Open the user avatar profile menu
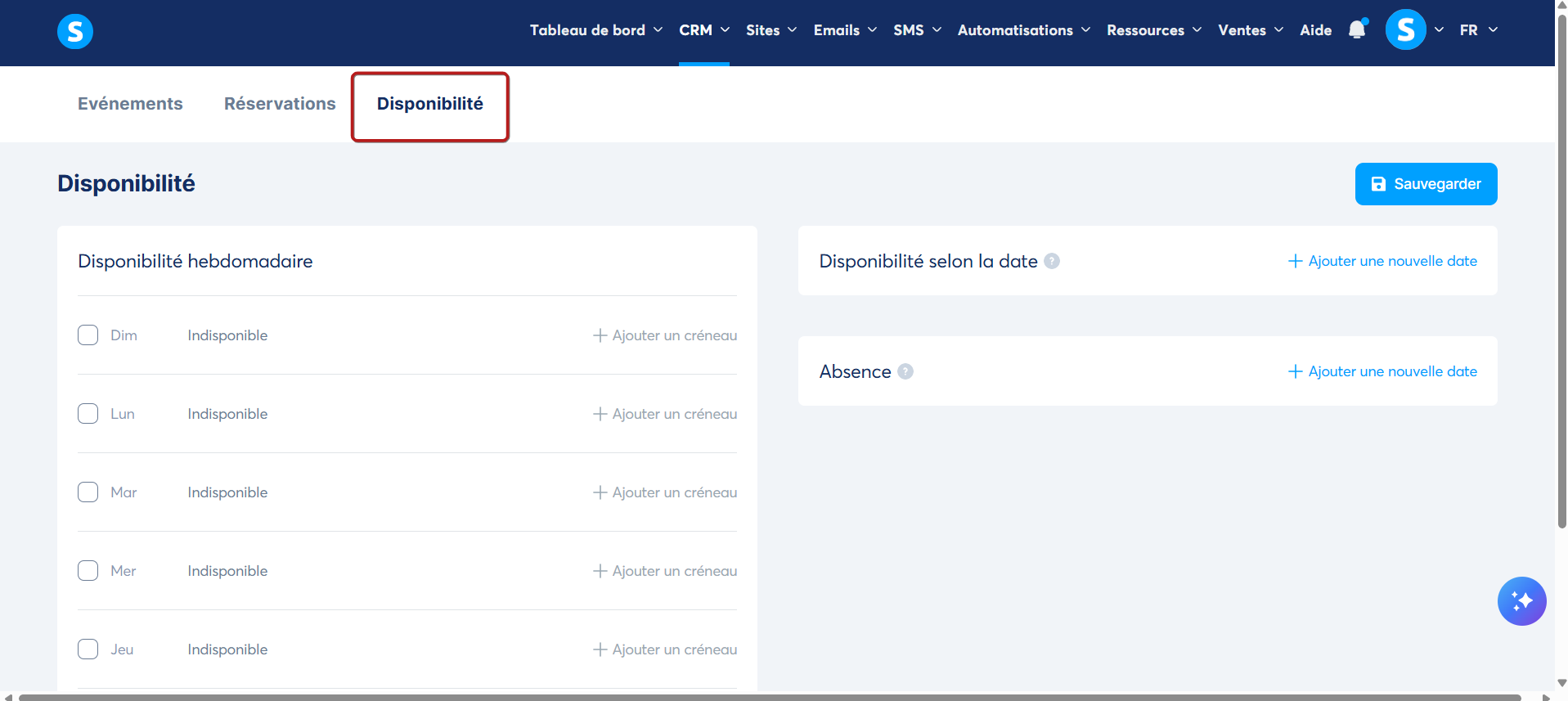1568x701 pixels. click(x=1405, y=30)
